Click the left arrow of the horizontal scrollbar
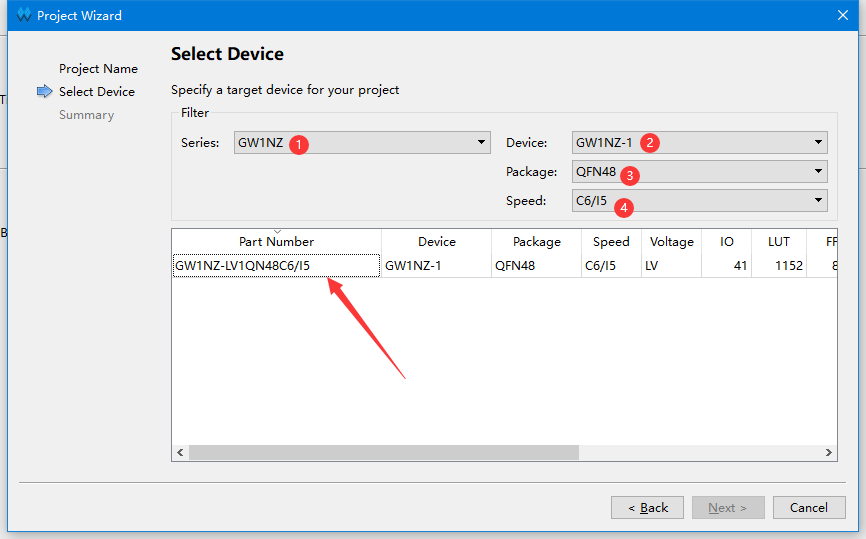This screenshot has height=539, width=866. [x=180, y=452]
